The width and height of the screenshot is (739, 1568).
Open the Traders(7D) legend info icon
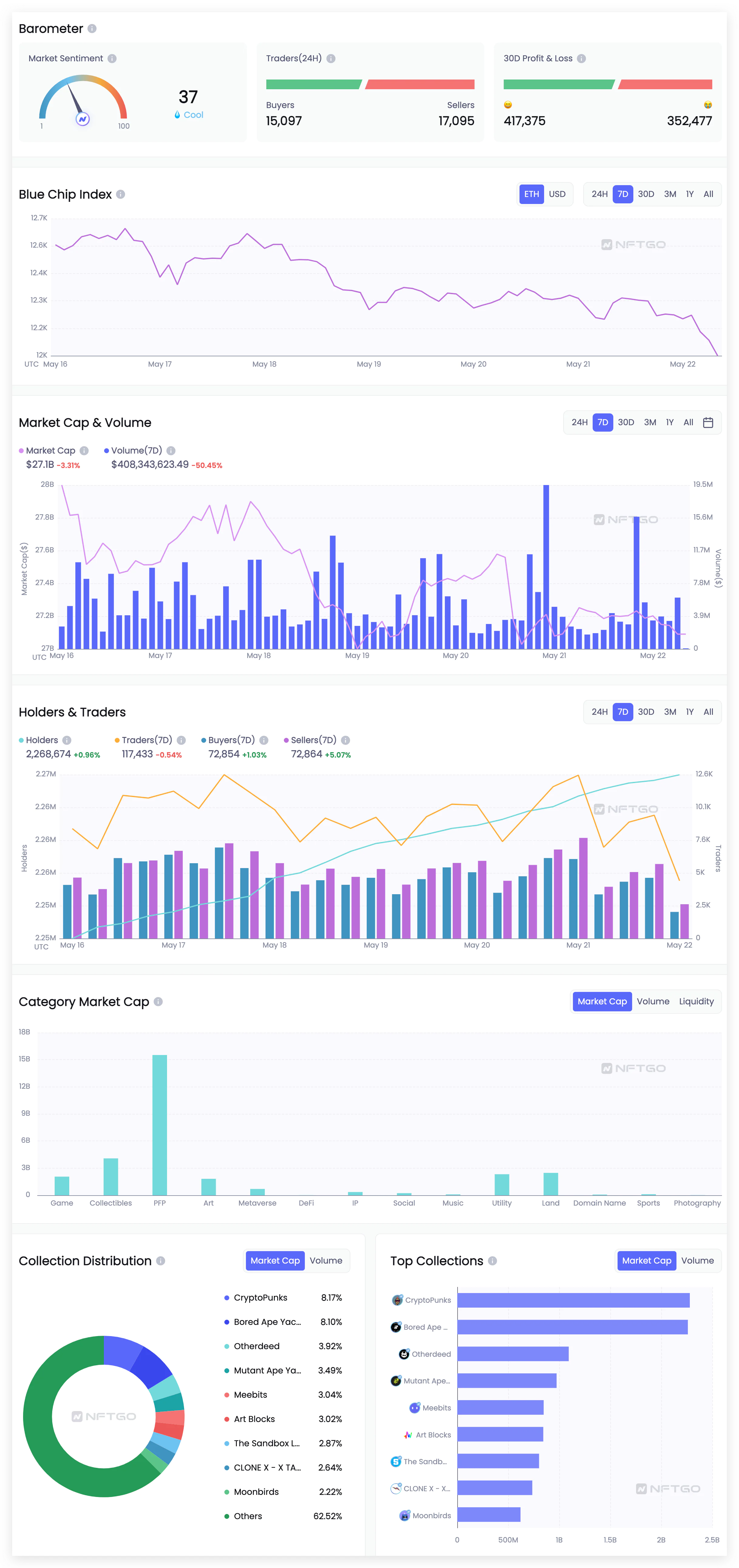tap(181, 740)
